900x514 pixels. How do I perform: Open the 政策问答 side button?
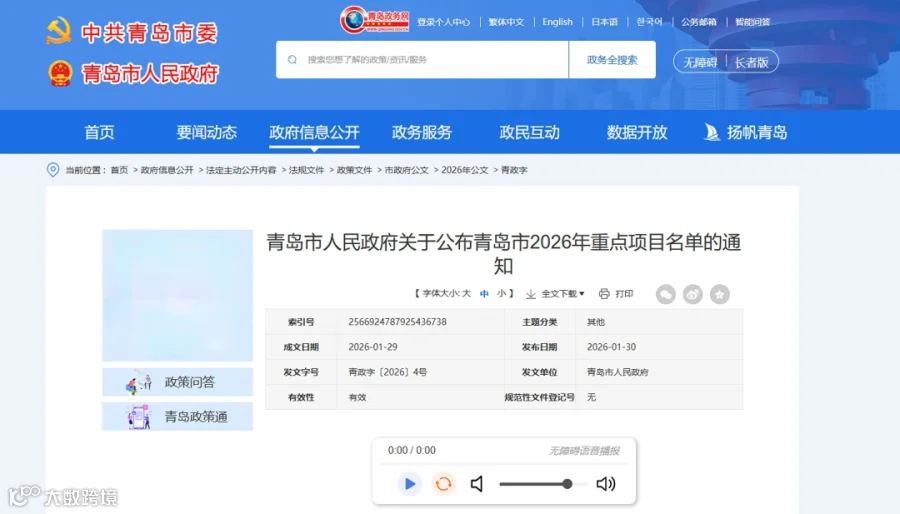click(x=177, y=382)
